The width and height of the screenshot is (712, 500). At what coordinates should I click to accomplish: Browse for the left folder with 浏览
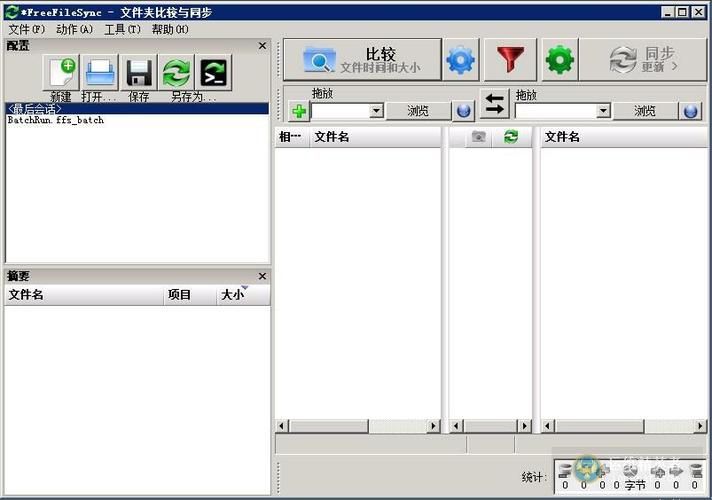[418, 111]
